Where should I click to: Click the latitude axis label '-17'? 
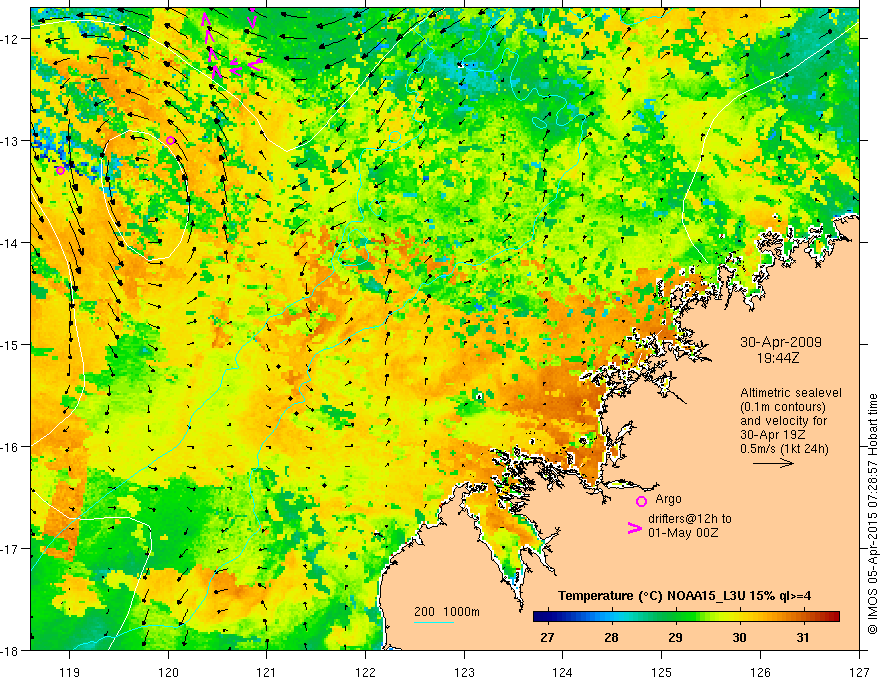point(10,549)
